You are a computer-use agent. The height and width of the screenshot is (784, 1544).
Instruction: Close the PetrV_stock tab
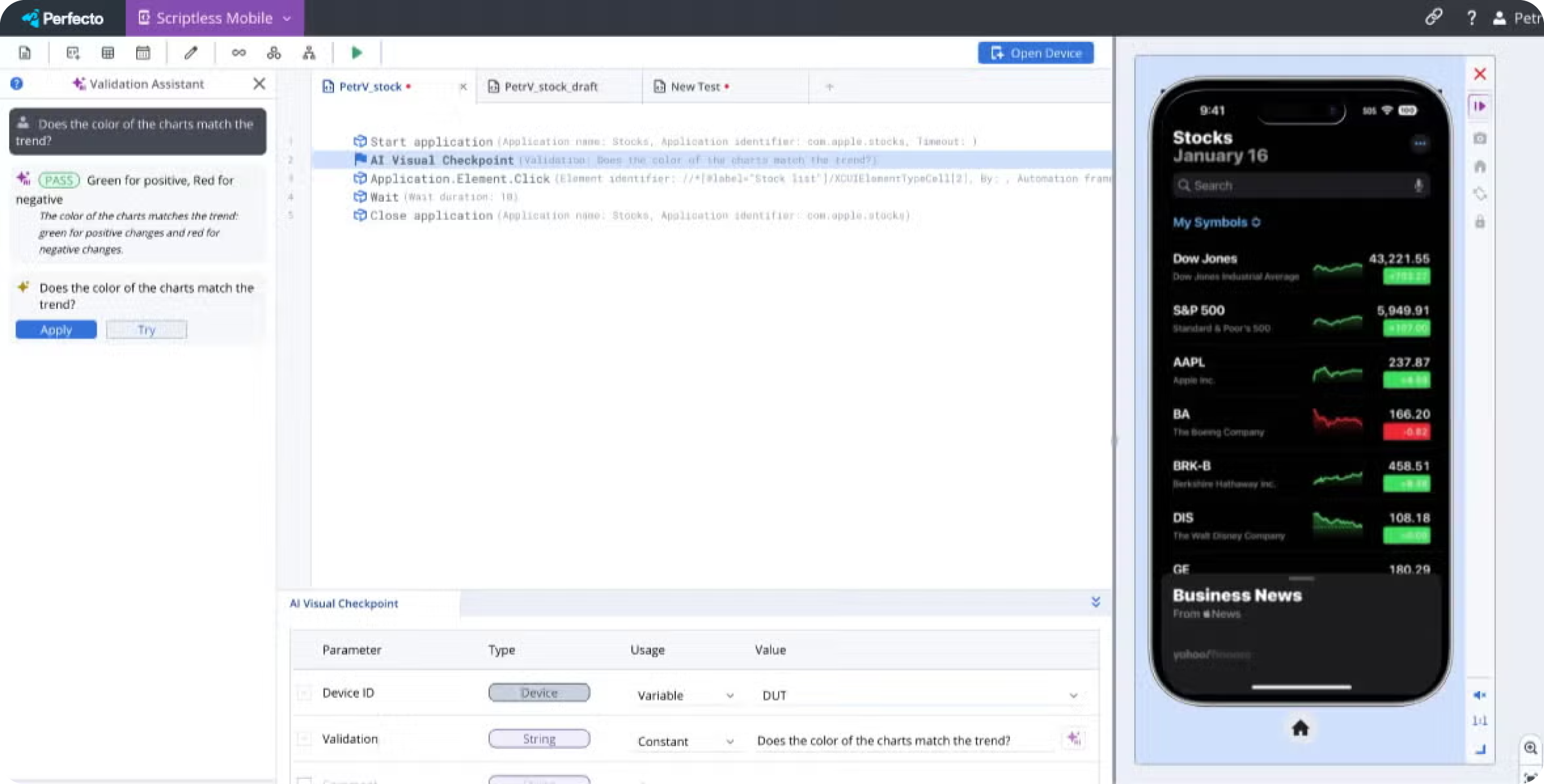(463, 87)
